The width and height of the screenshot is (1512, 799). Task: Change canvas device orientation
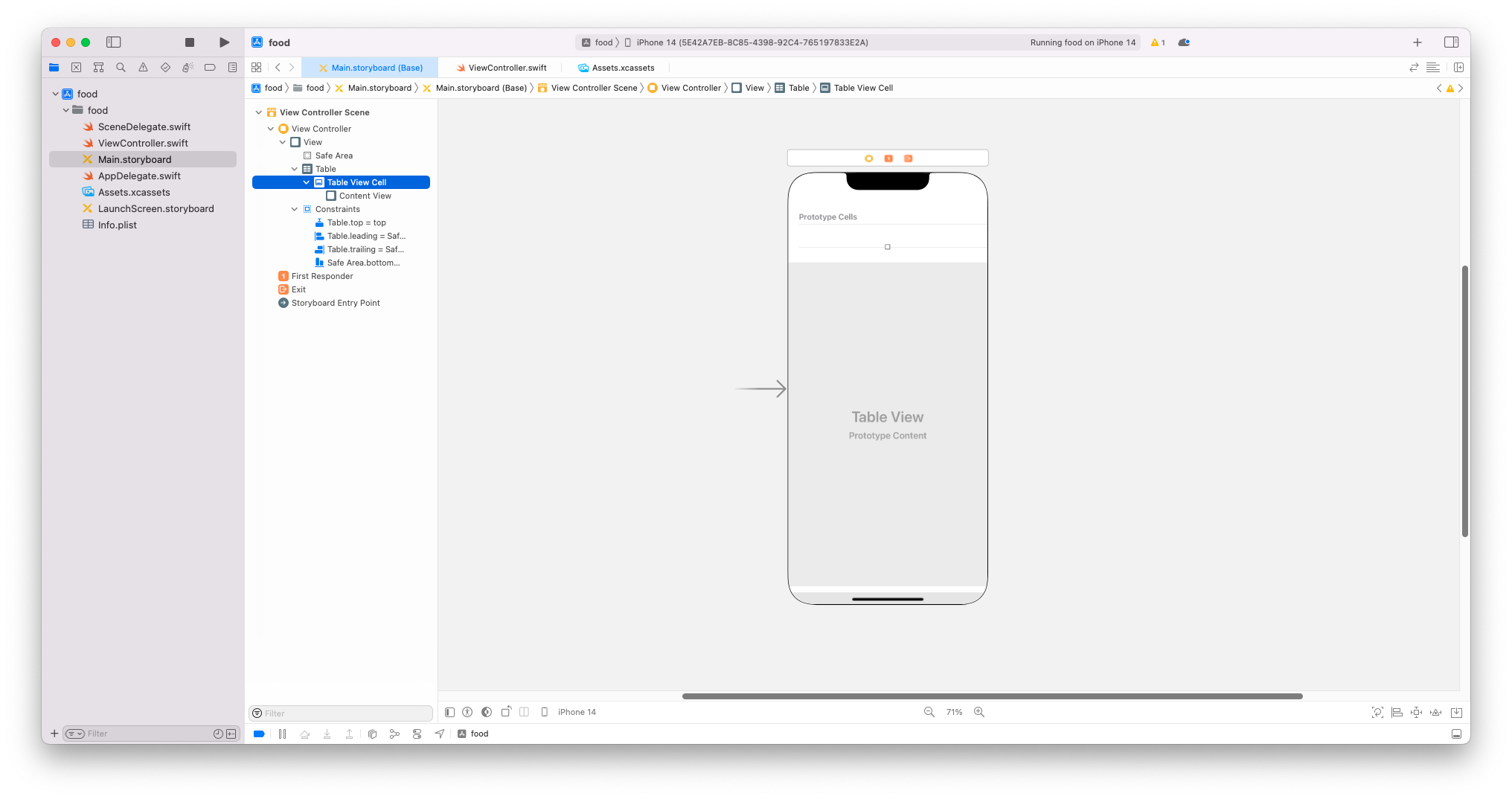point(506,712)
